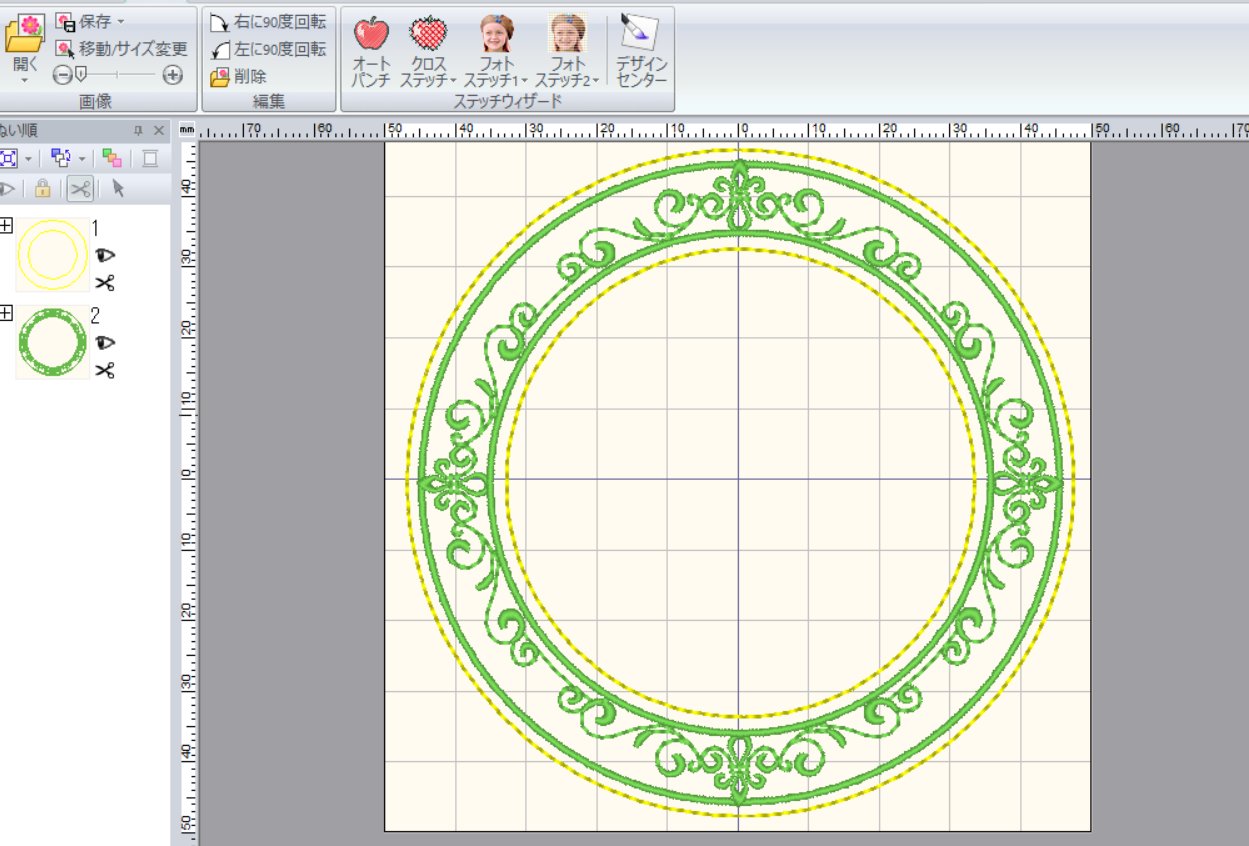This screenshot has width=1249, height=846.
Task: Select the yellow circles thumbnail of item 1
Action: tap(52, 254)
